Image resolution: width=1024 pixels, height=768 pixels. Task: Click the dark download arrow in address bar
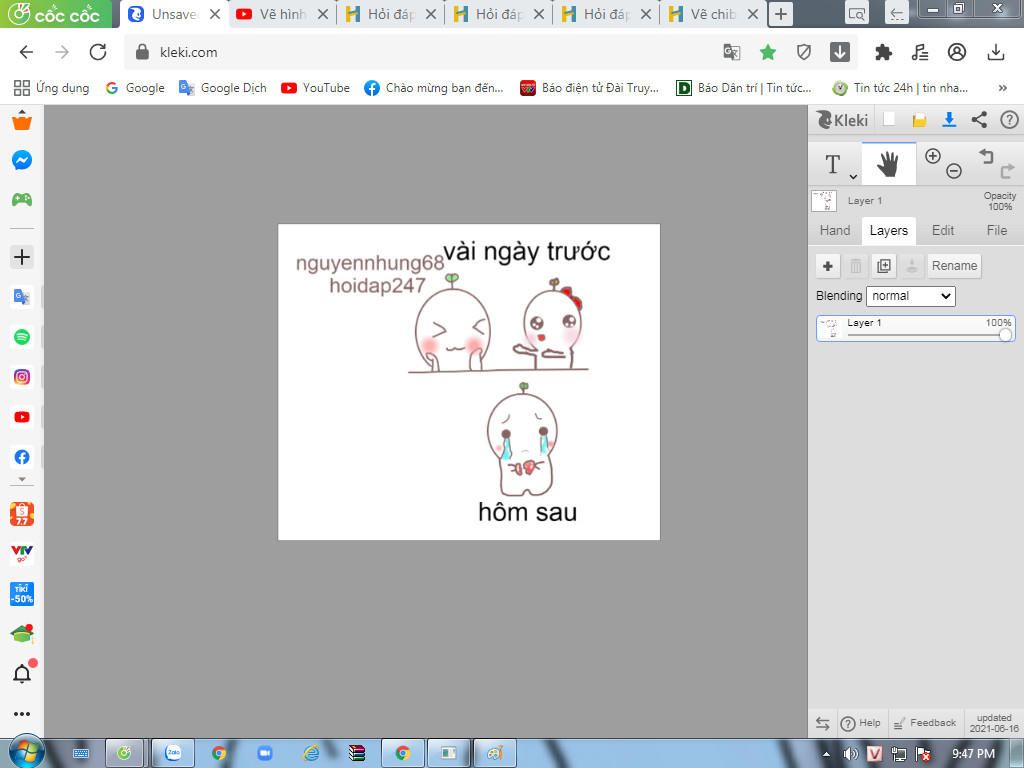(840, 52)
